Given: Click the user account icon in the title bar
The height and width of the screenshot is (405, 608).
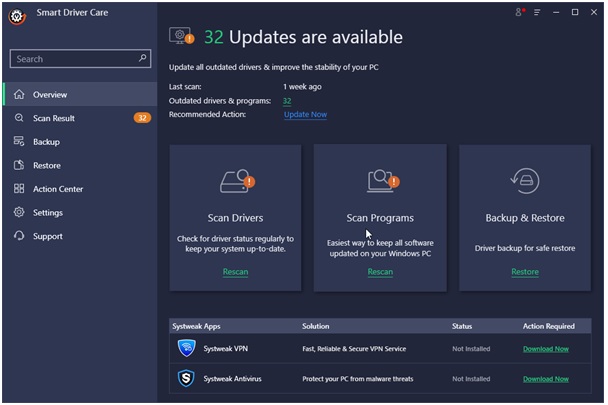Looking at the screenshot, I should coord(519,12).
